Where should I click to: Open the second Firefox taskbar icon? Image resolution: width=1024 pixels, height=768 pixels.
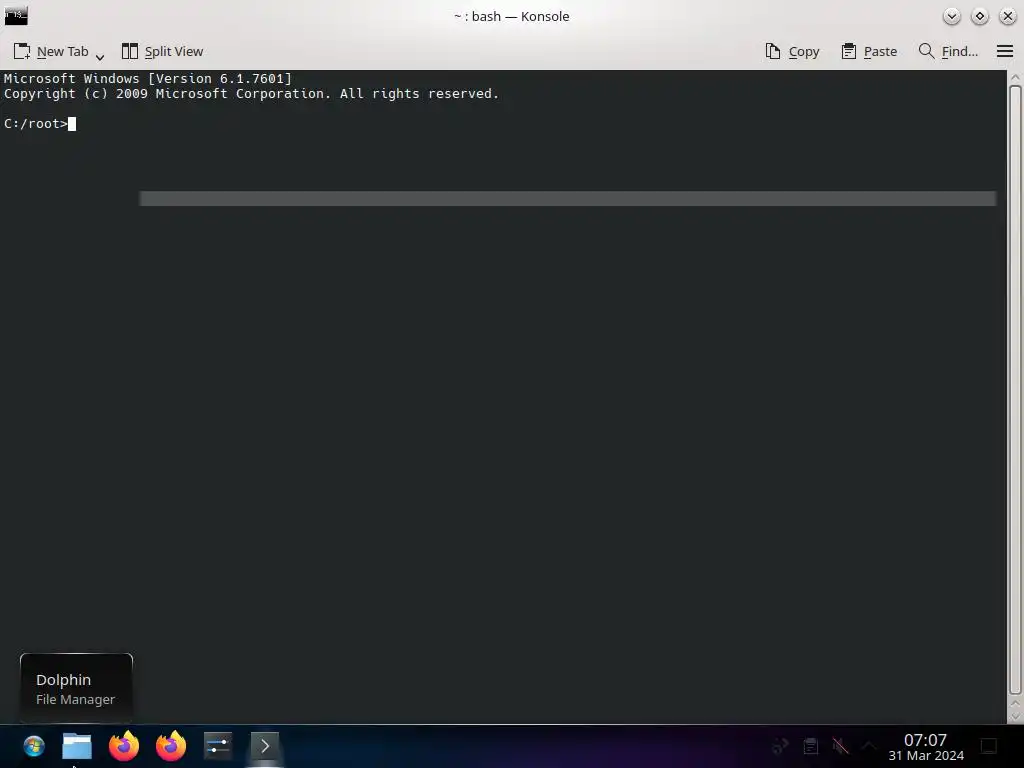tap(171, 746)
